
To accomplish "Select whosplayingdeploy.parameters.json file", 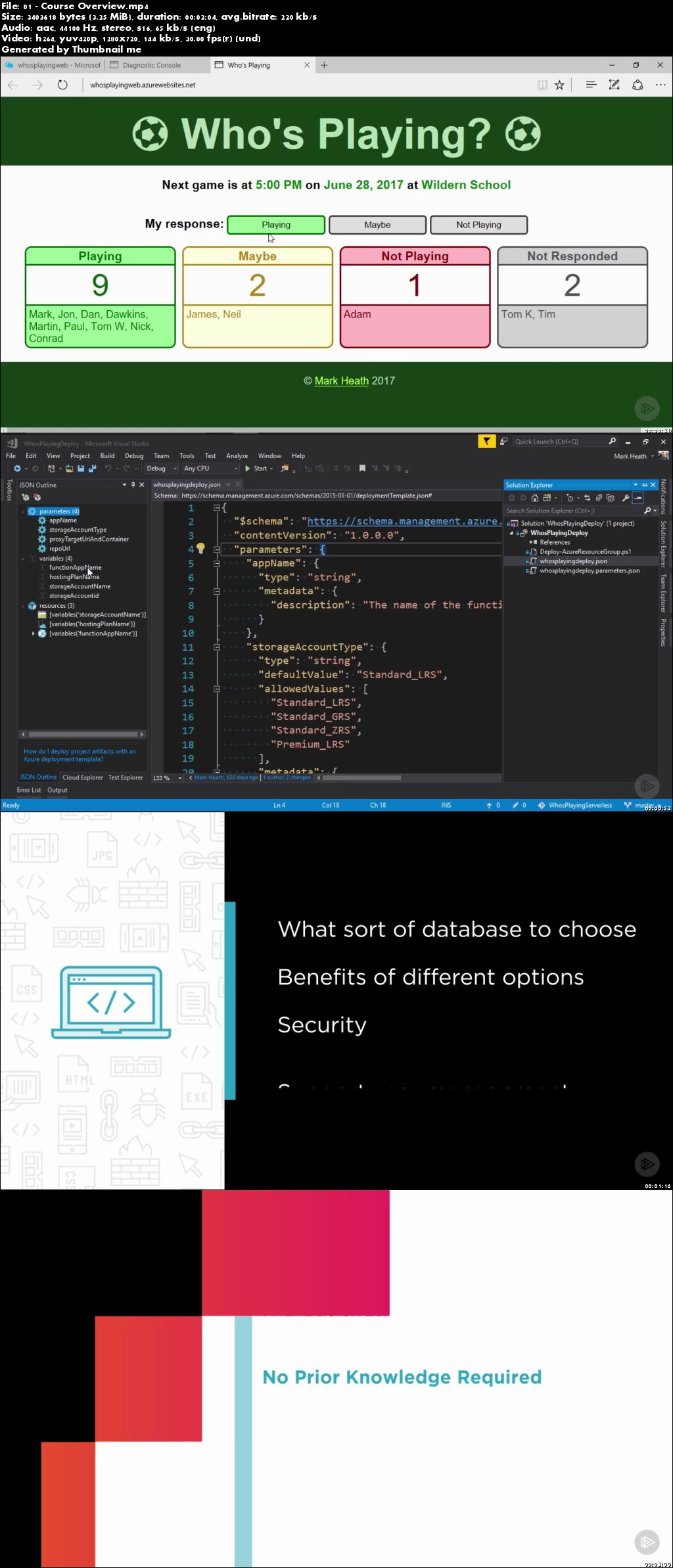I will (590, 570).
